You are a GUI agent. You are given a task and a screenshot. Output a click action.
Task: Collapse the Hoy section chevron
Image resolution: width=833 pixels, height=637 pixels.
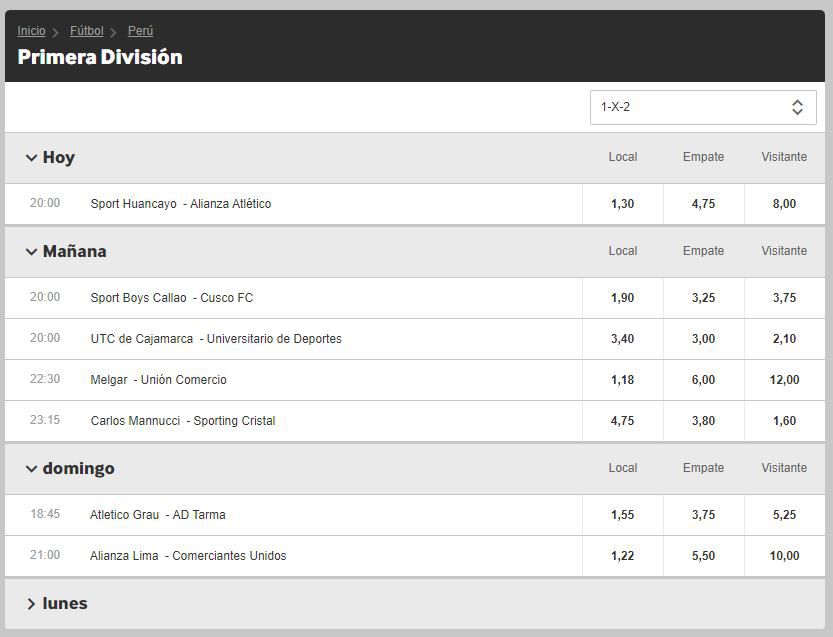pos(31,158)
